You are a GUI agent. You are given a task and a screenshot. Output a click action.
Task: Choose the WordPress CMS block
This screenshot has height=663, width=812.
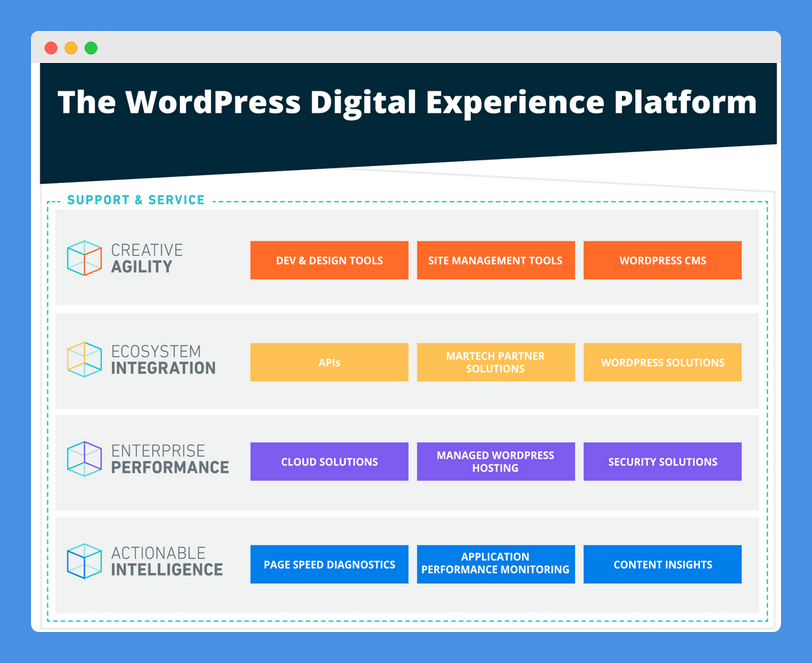tap(662, 260)
